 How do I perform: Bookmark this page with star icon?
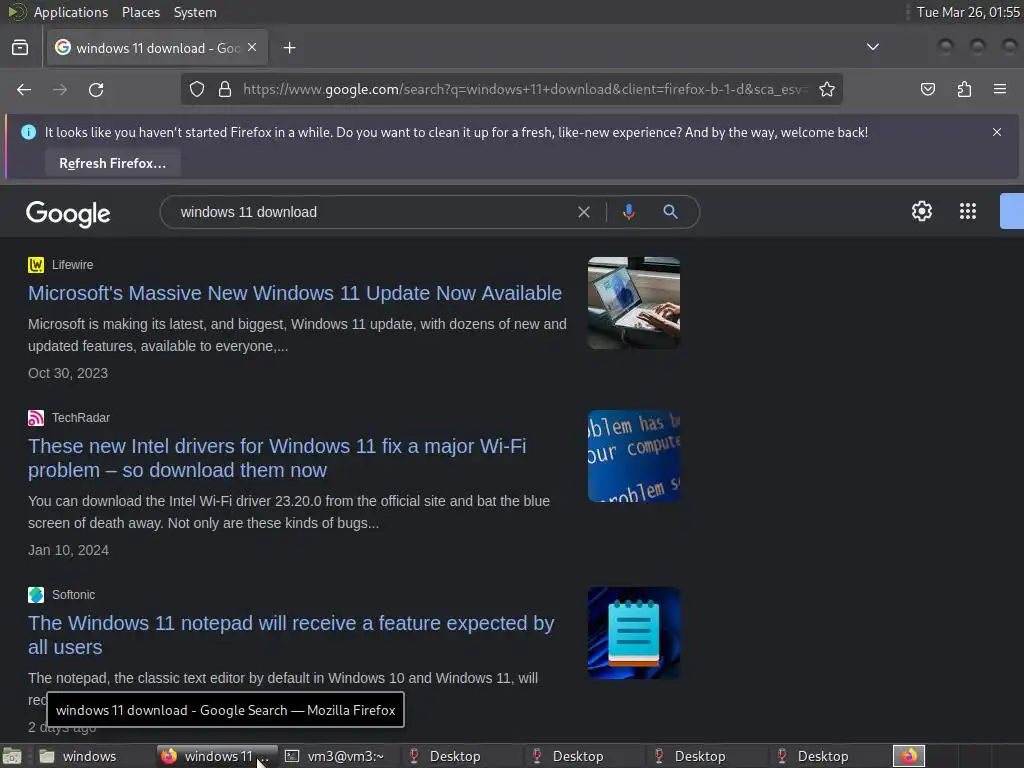pyautogui.click(x=827, y=89)
